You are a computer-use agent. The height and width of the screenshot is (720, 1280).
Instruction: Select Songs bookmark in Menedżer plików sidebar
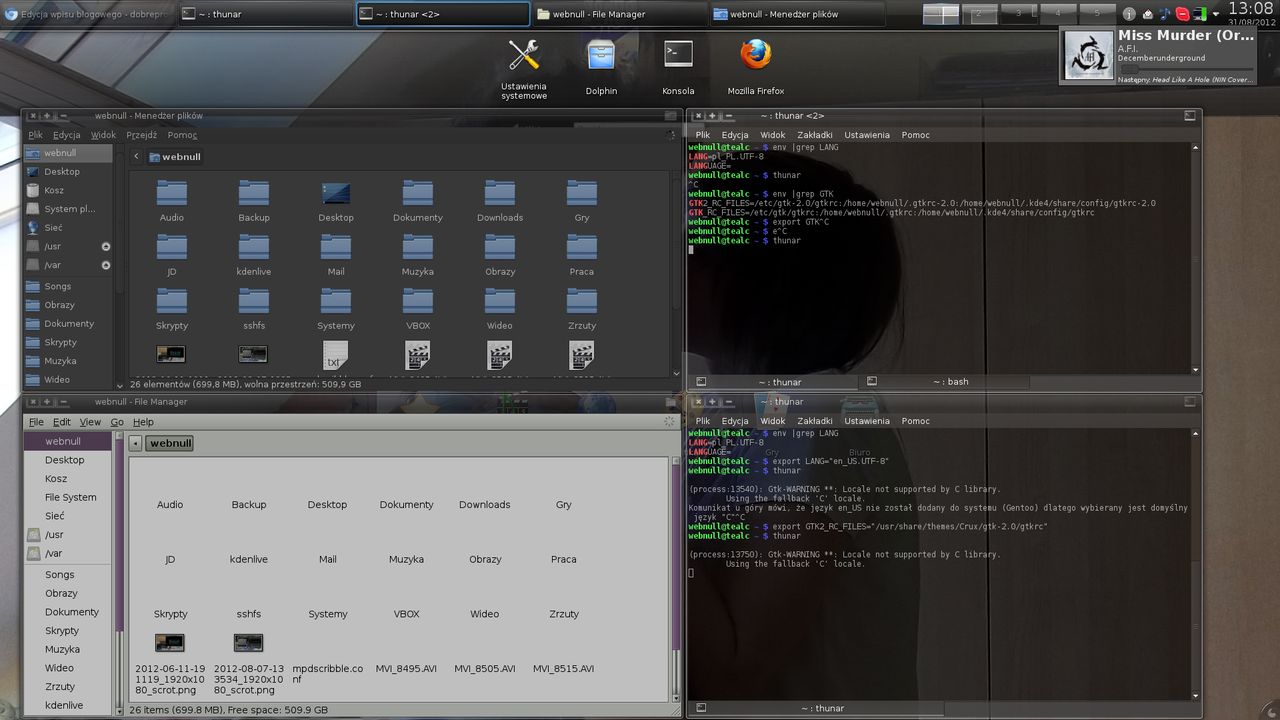click(70, 286)
